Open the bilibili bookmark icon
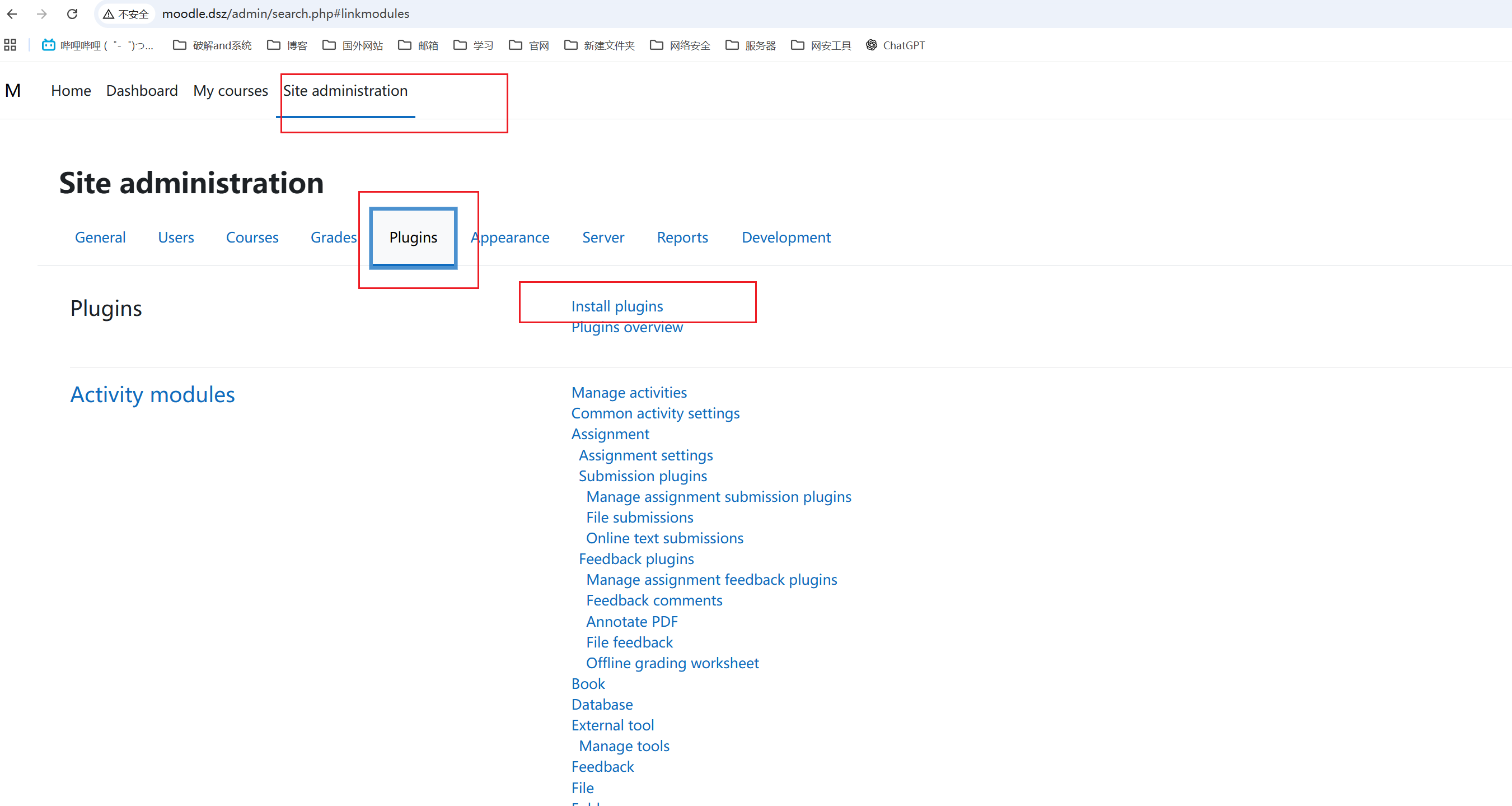Screen dimensions: 1512x806 tap(48, 45)
